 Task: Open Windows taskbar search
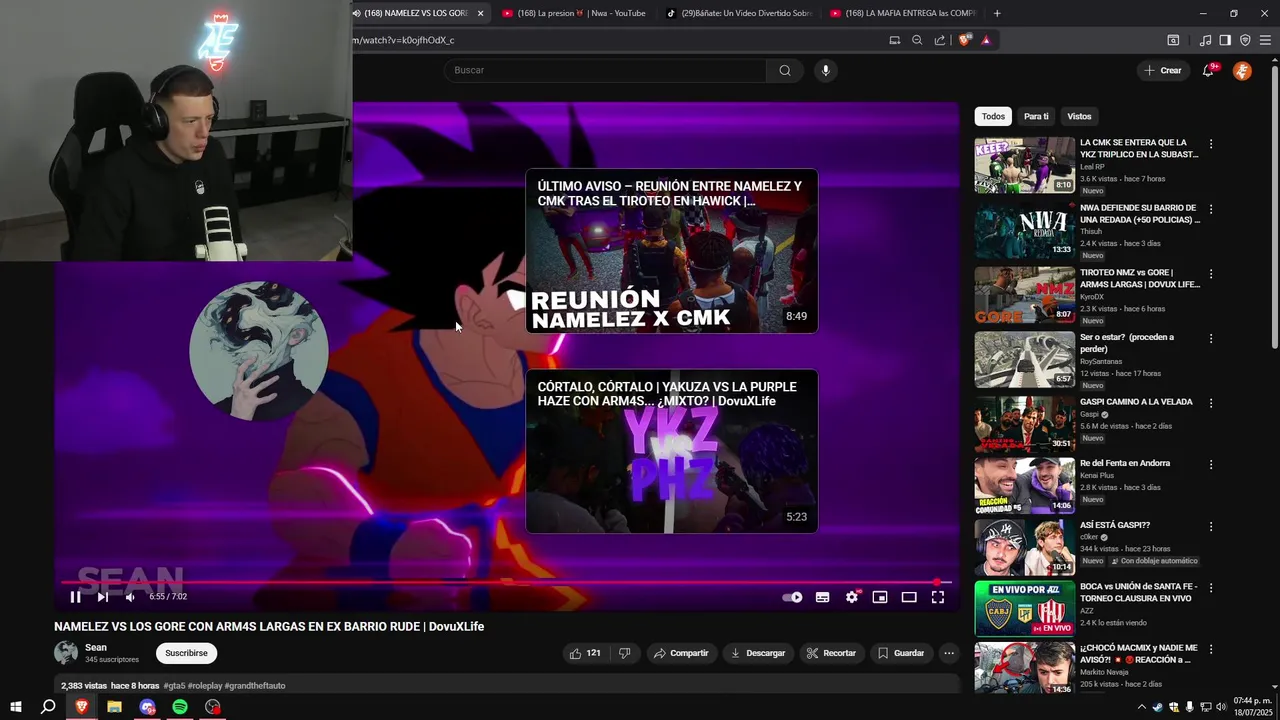pyautogui.click(x=48, y=707)
